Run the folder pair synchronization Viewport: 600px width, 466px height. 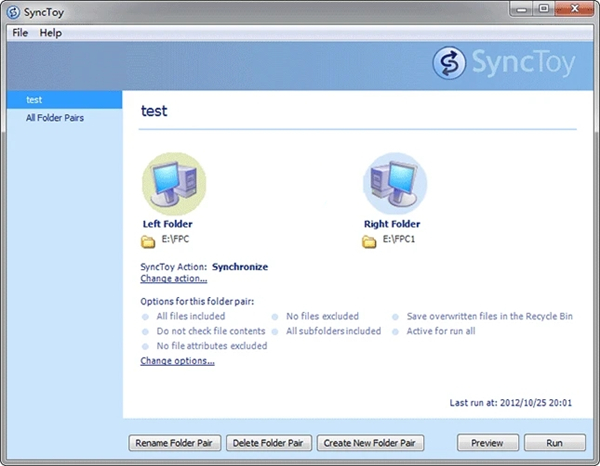point(554,443)
